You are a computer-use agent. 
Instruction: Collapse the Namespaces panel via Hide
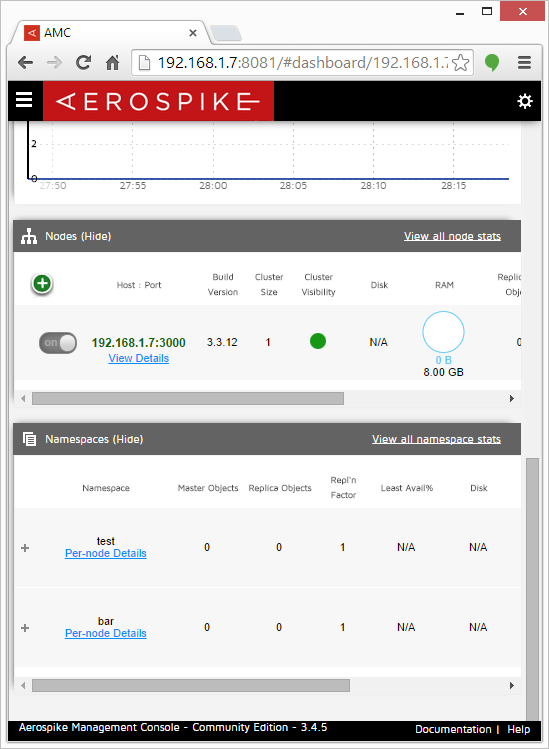128,439
